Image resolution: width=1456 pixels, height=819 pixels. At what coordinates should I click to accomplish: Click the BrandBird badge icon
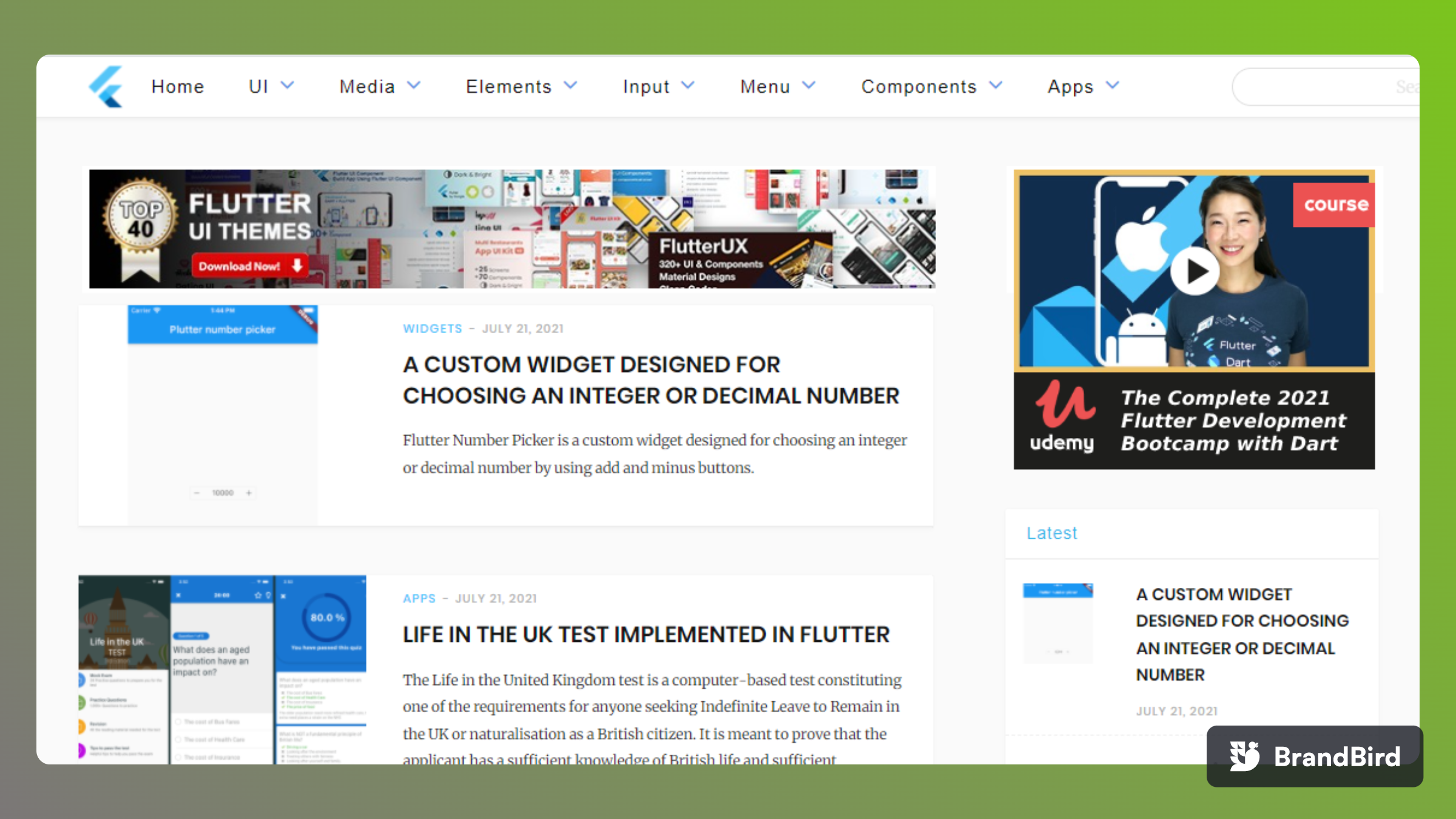(x=1245, y=756)
